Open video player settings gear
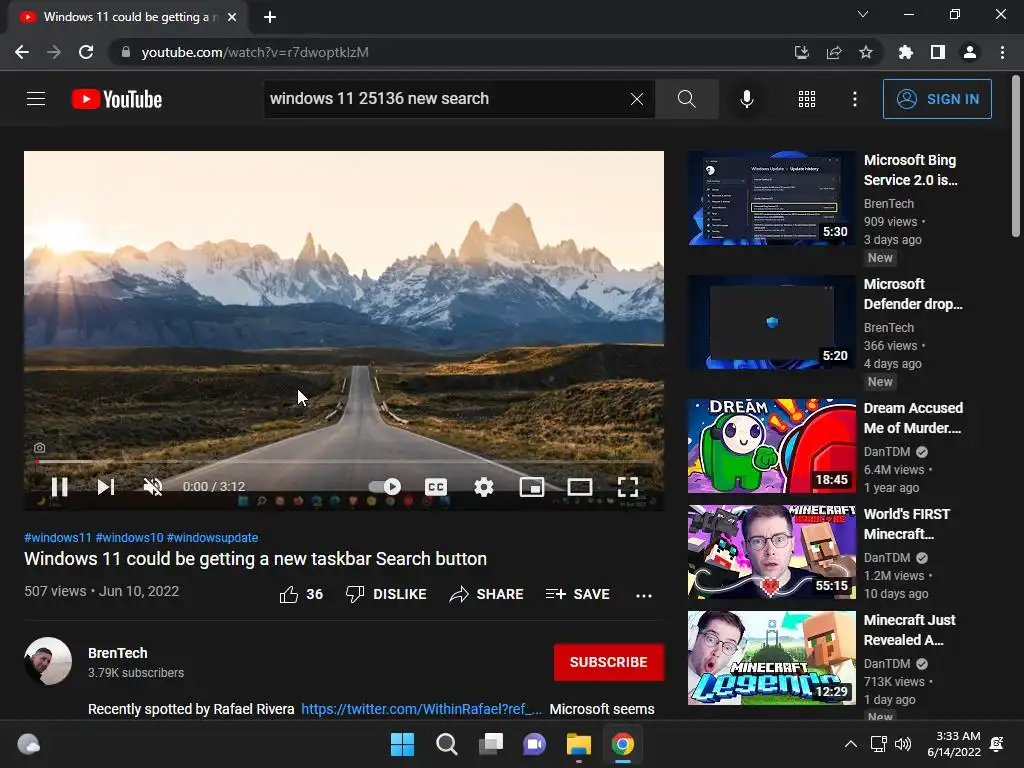Screen dimensions: 1024x768 (483, 487)
